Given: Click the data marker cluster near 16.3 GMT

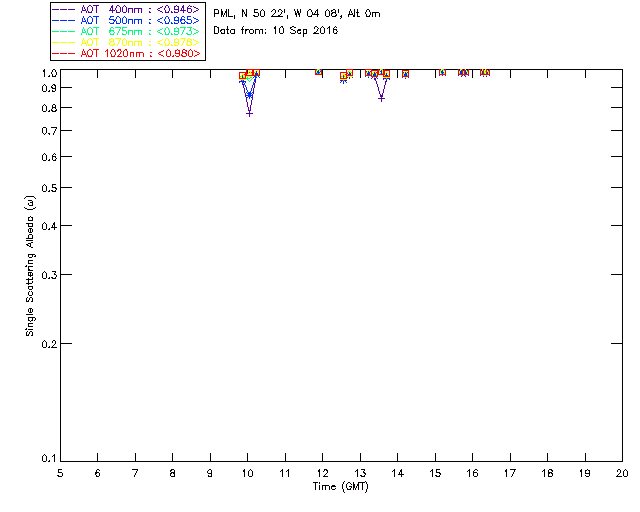Looking at the screenshot, I should [484, 72].
